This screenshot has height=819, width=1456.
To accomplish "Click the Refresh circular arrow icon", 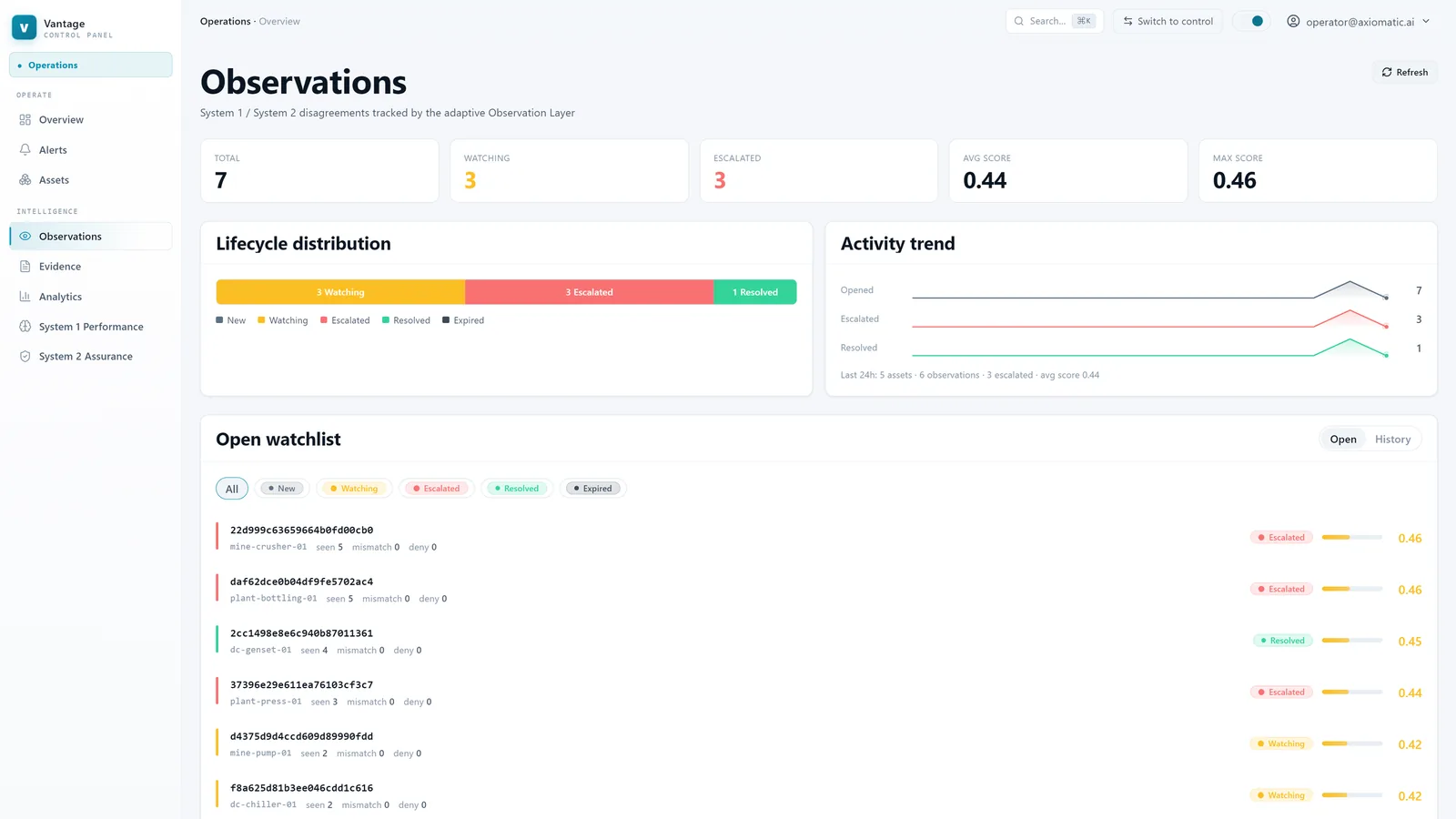I will coord(1387,72).
